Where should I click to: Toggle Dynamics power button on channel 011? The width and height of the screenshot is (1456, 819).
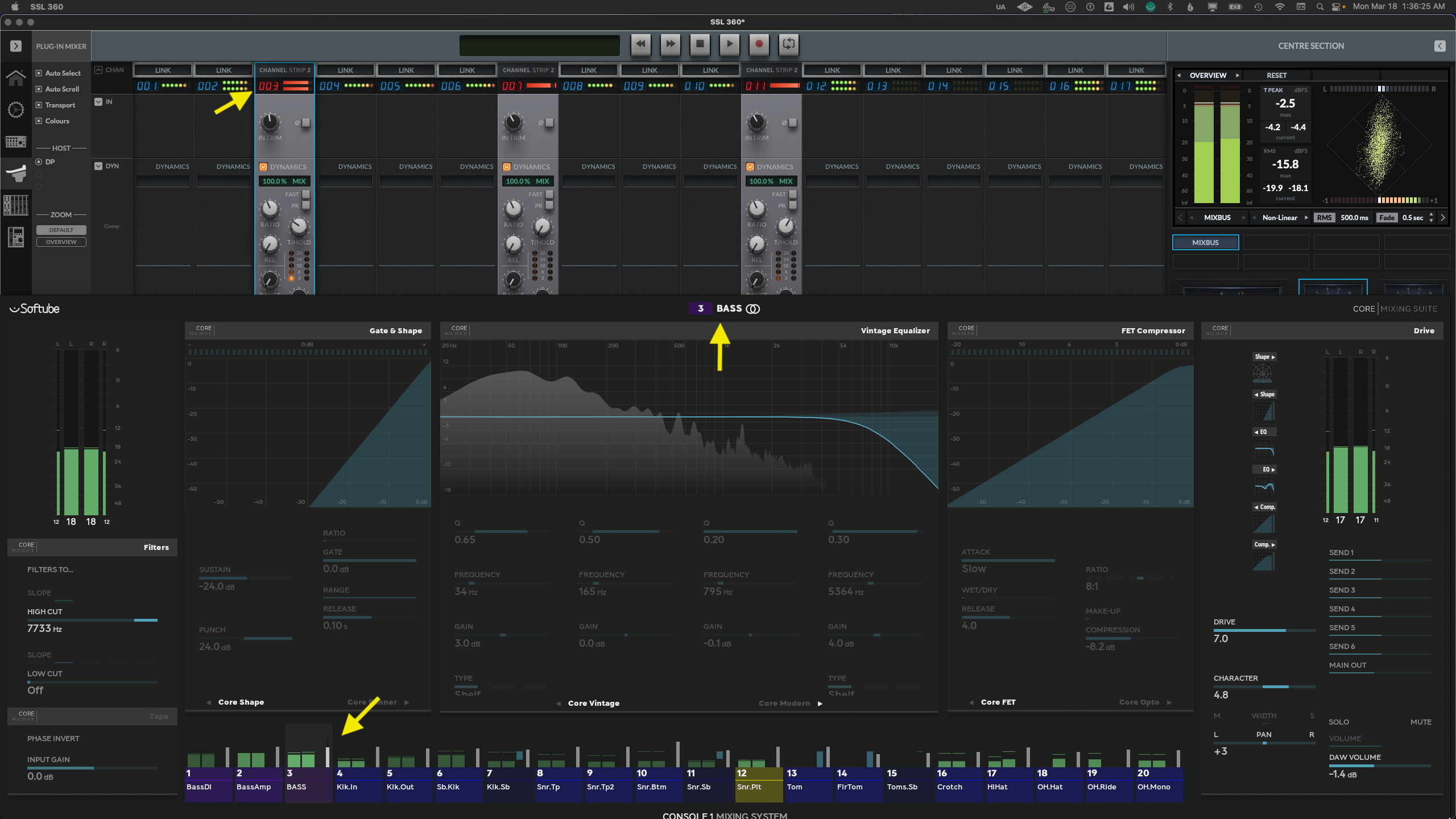pyautogui.click(x=750, y=167)
